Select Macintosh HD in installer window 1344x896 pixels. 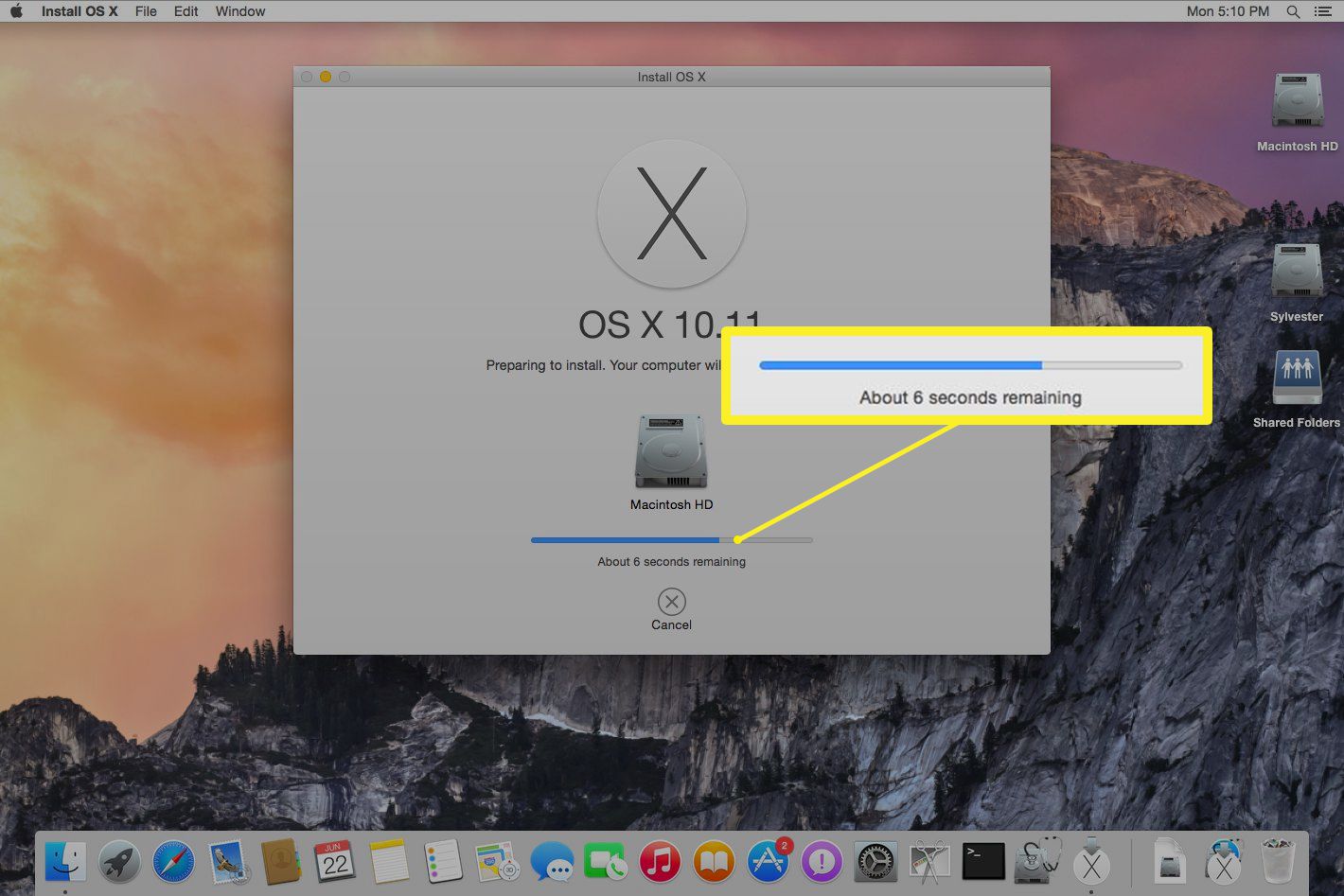coord(671,452)
